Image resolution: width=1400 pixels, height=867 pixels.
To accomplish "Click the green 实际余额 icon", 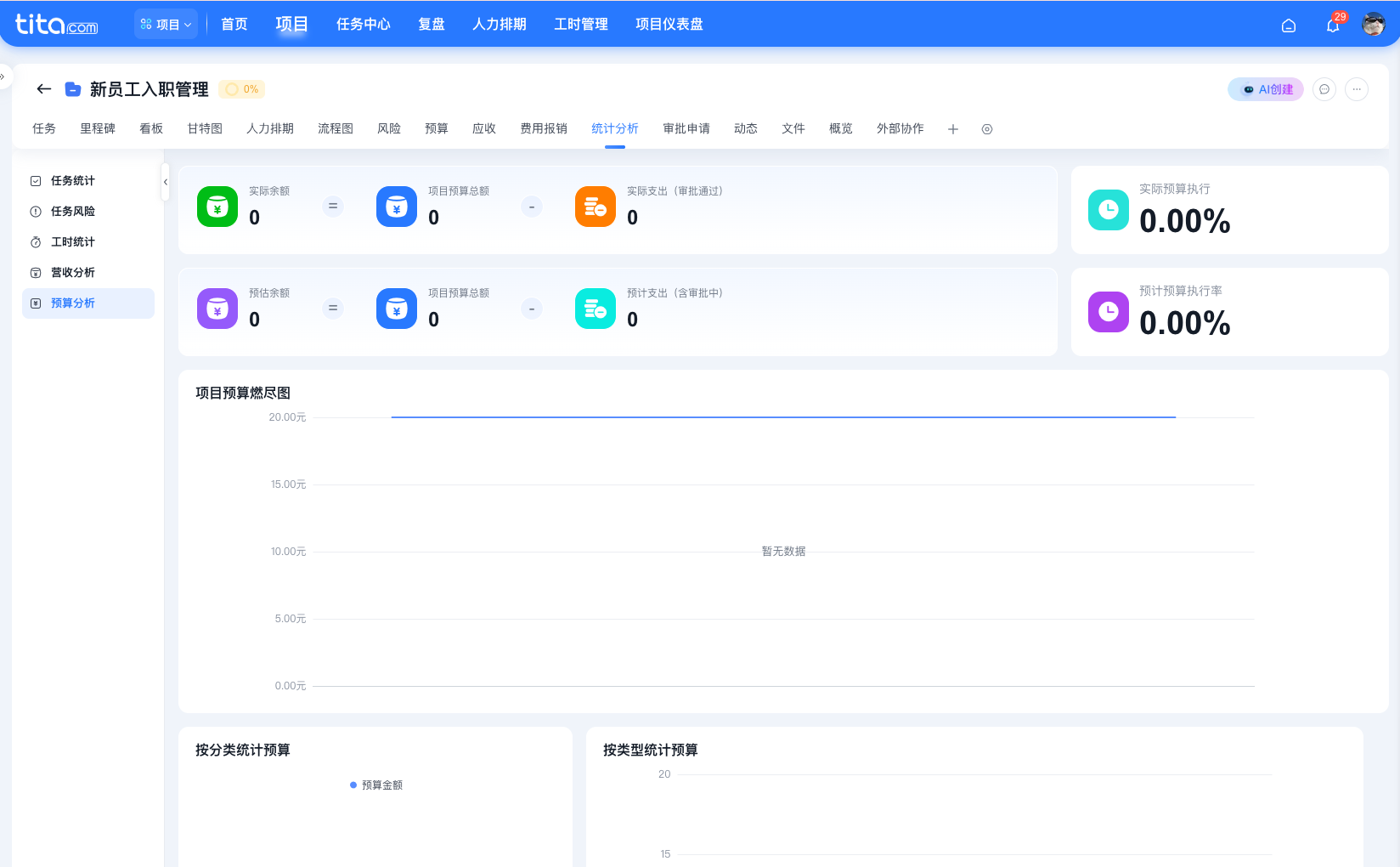I will [x=217, y=207].
